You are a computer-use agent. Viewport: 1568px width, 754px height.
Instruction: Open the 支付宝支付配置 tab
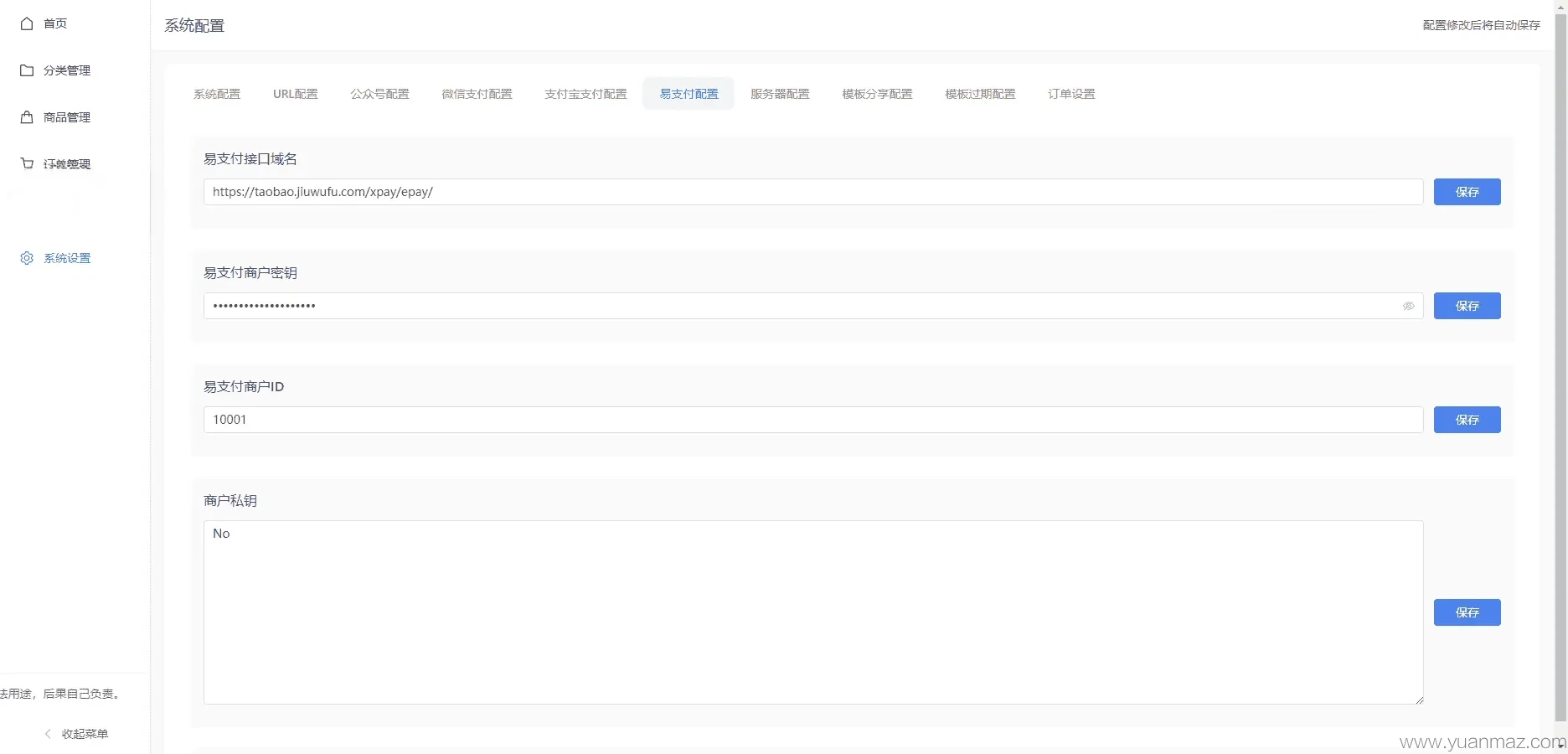click(x=586, y=94)
